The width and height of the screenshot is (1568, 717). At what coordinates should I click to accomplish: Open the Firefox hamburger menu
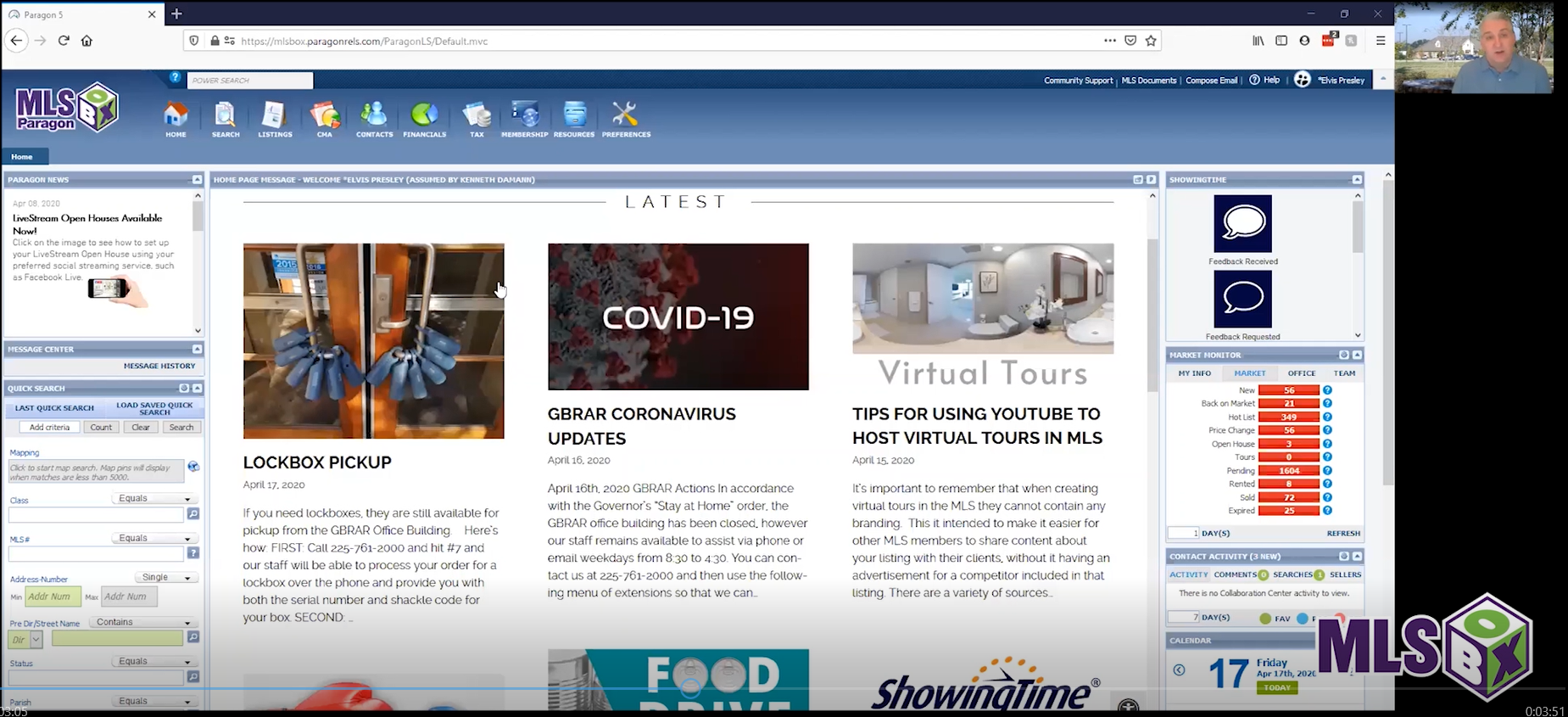1381,41
